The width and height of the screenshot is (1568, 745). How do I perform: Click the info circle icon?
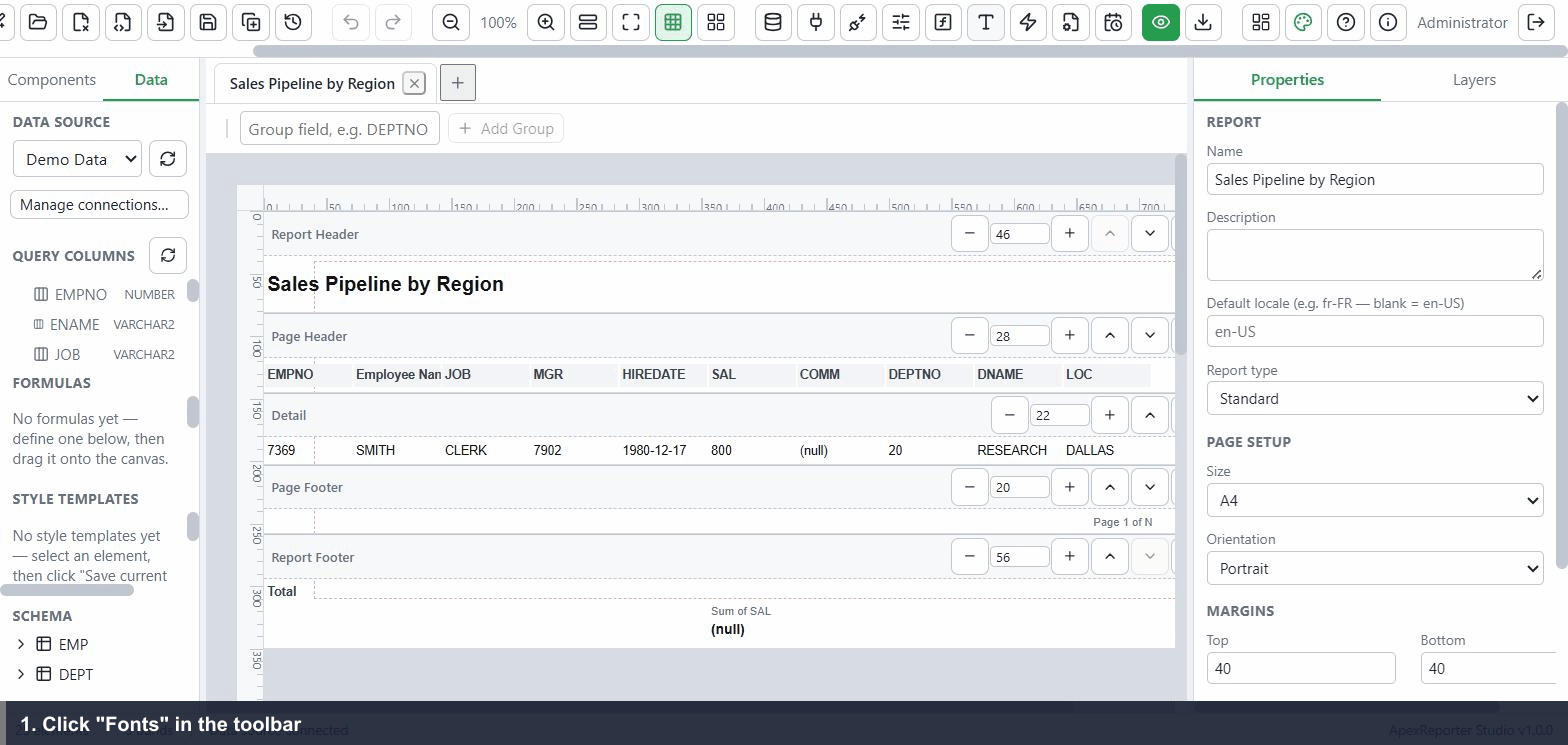pyautogui.click(x=1388, y=22)
